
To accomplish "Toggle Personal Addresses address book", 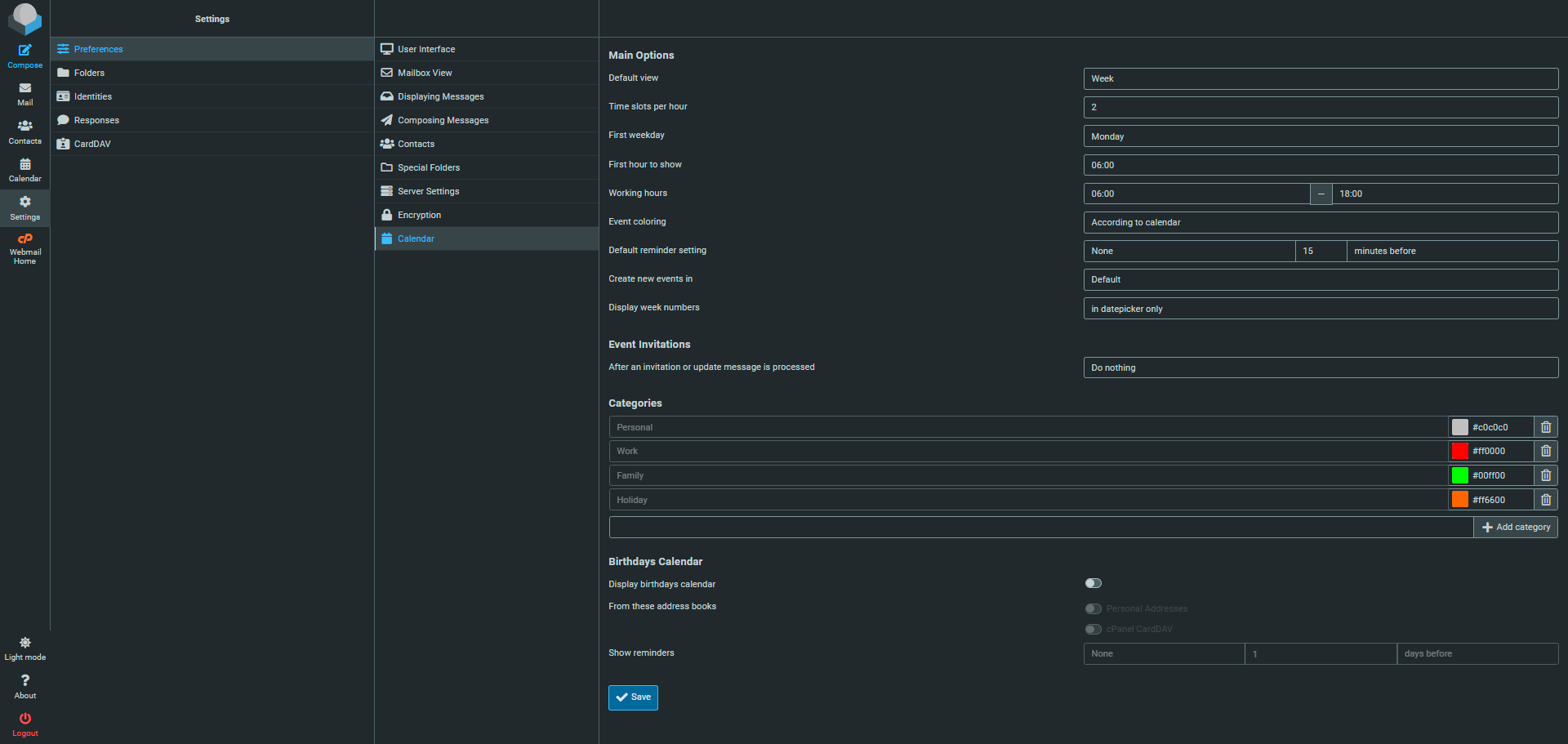I will click(x=1093, y=608).
